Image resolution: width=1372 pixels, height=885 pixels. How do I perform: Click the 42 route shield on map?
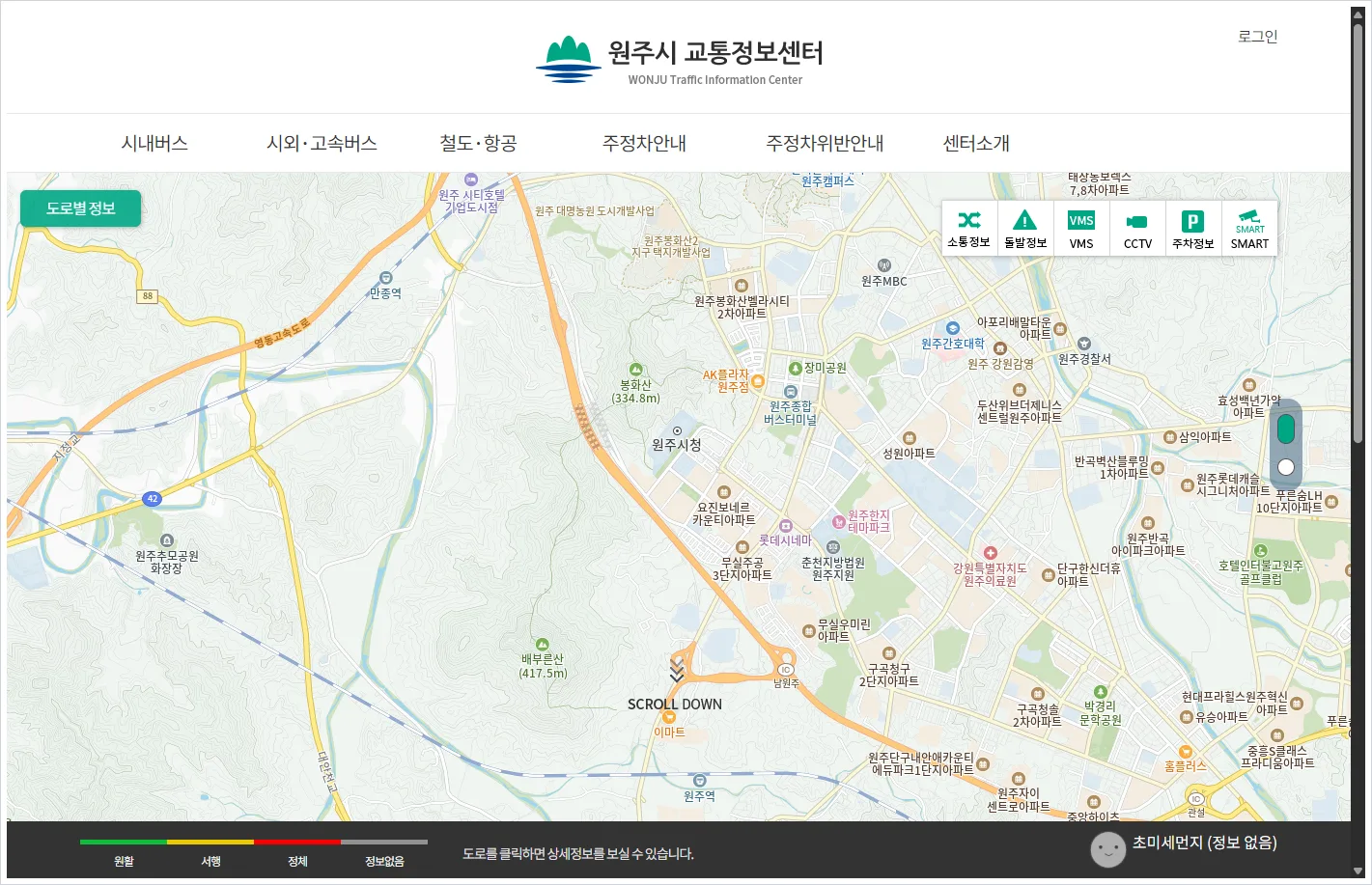[x=152, y=499]
